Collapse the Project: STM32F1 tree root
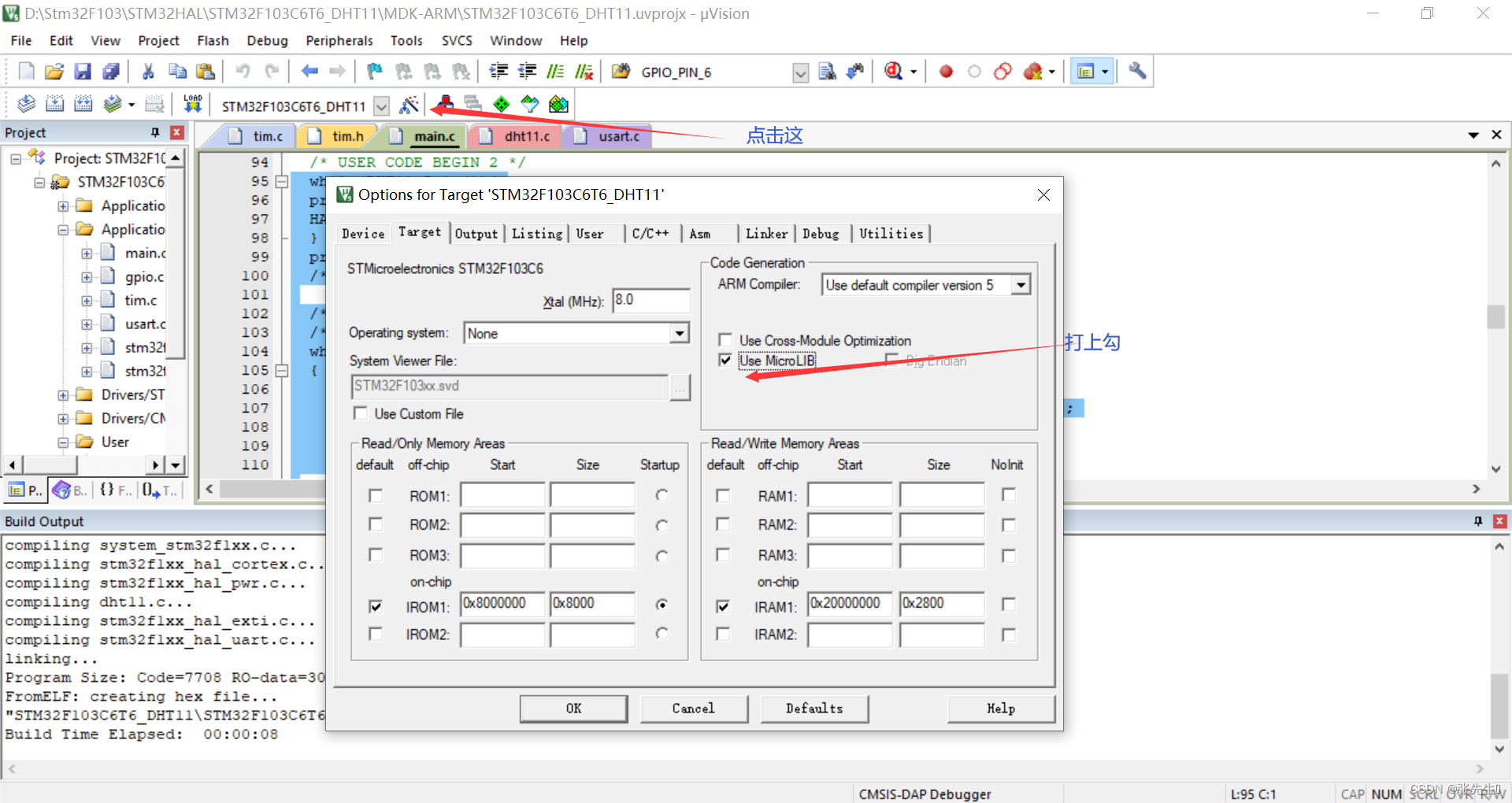The width and height of the screenshot is (1512, 803). [x=16, y=158]
